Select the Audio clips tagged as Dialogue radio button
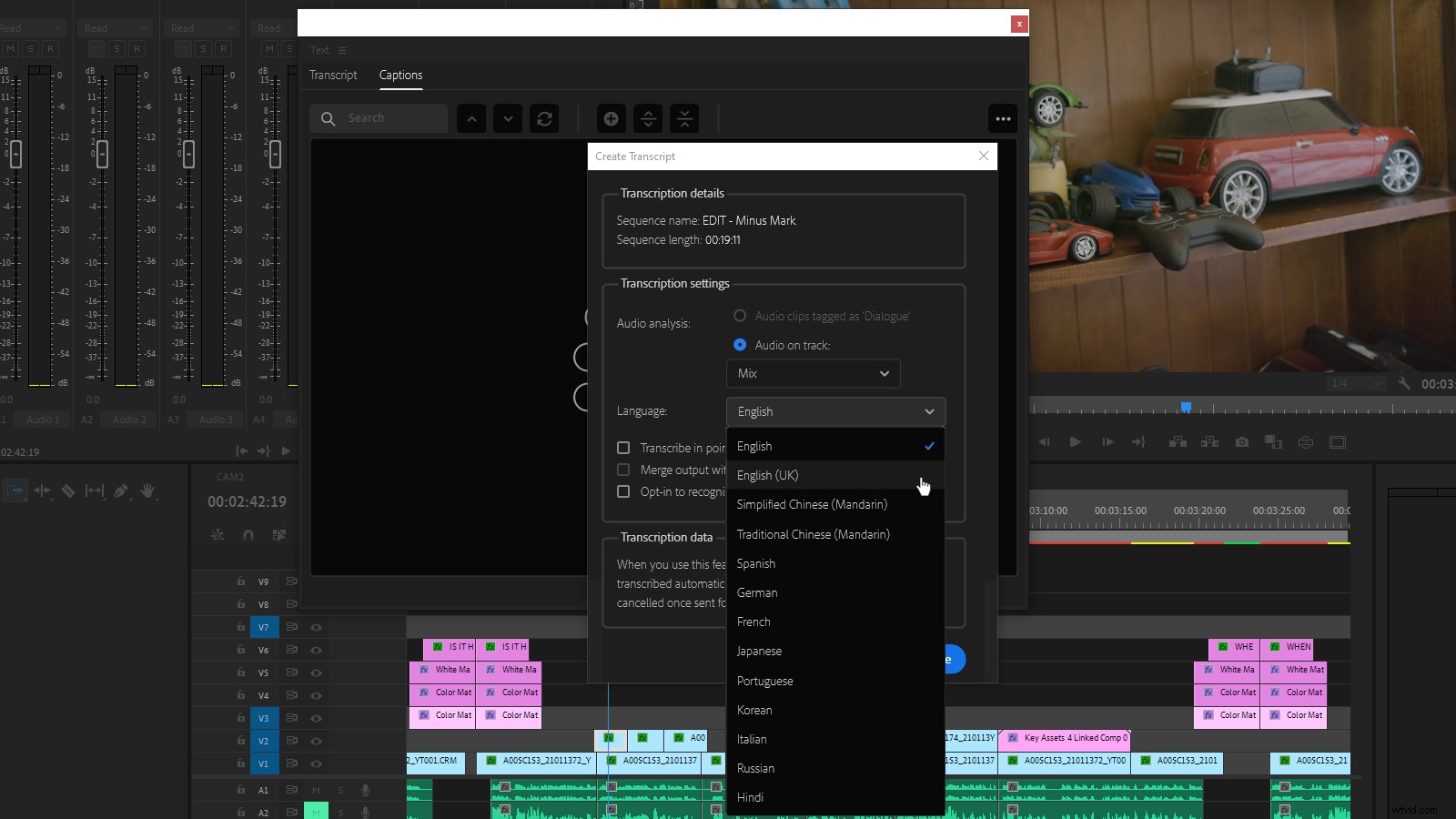The image size is (1456, 819). coord(739,316)
